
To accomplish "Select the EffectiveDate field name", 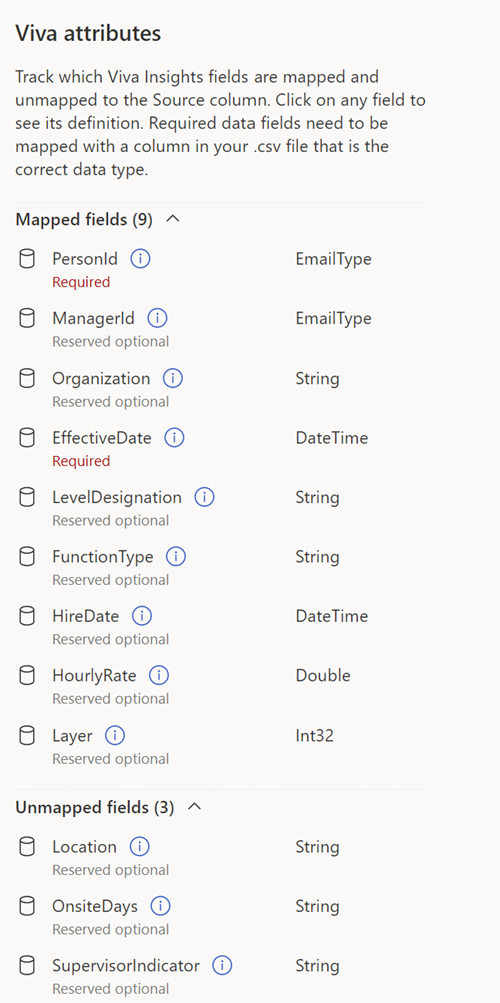I will 102,438.
